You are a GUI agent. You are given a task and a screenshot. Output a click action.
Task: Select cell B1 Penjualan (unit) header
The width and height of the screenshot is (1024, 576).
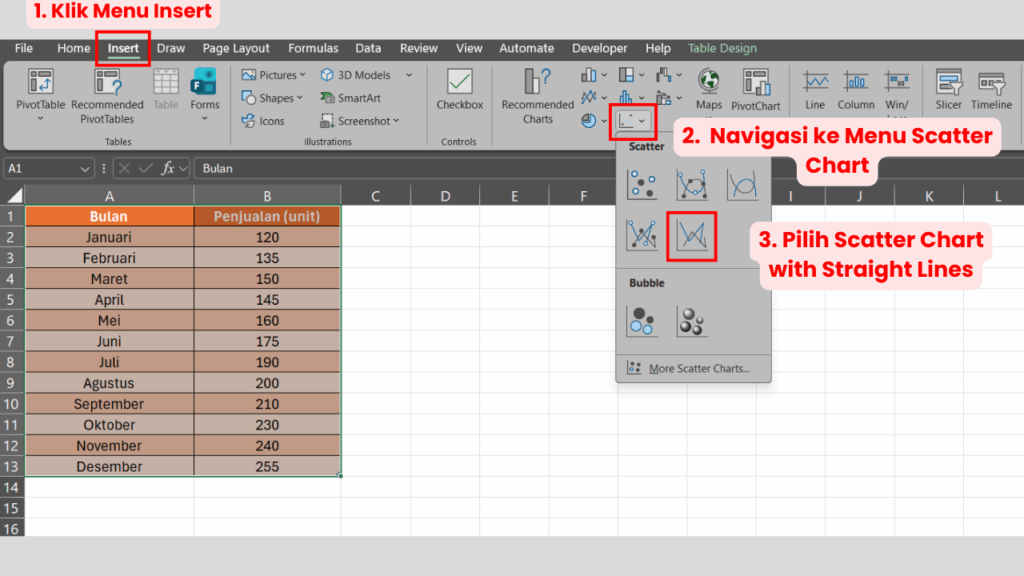(x=267, y=217)
